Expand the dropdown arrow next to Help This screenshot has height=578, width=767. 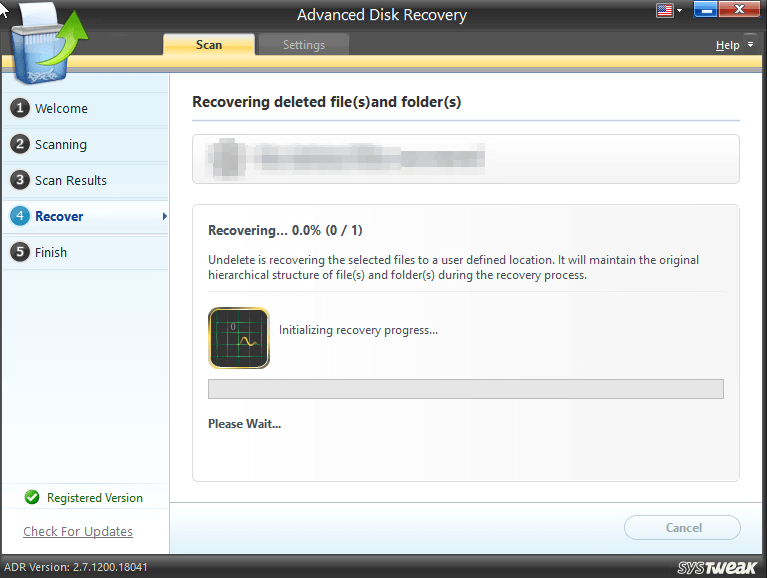pyautogui.click(x=750, y=45)
